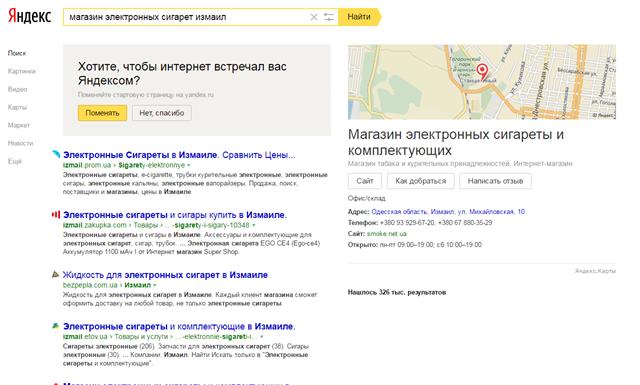640x385 pixels.
Task: Click the Яндекс logo
Action: point(29,16)
